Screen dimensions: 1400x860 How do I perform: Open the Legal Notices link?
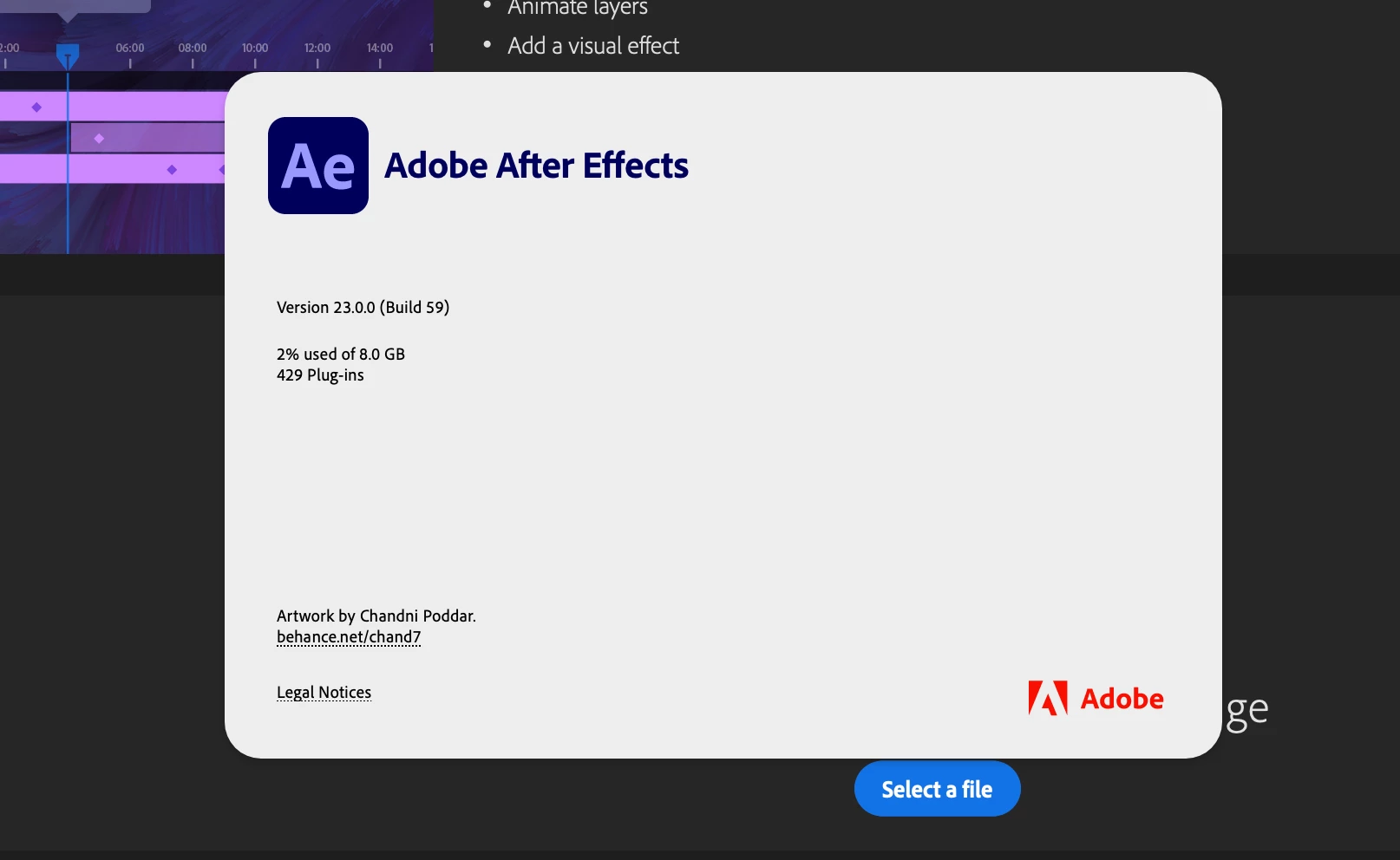(x=324, y=693)
